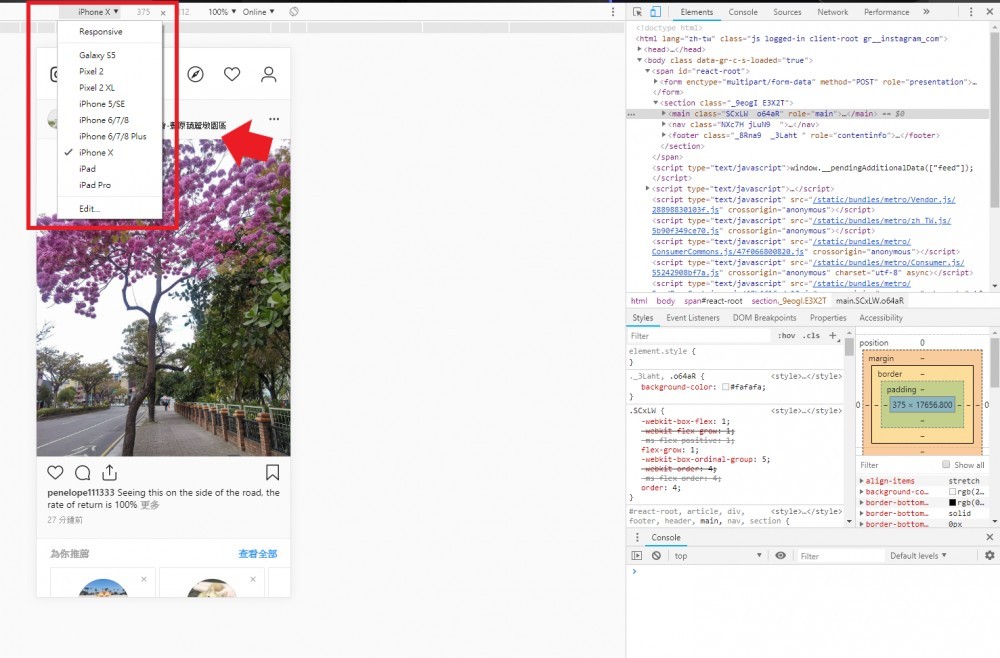Like the post with heart icon
This screenshot has height=658, width=1000.
click(55, 472)
